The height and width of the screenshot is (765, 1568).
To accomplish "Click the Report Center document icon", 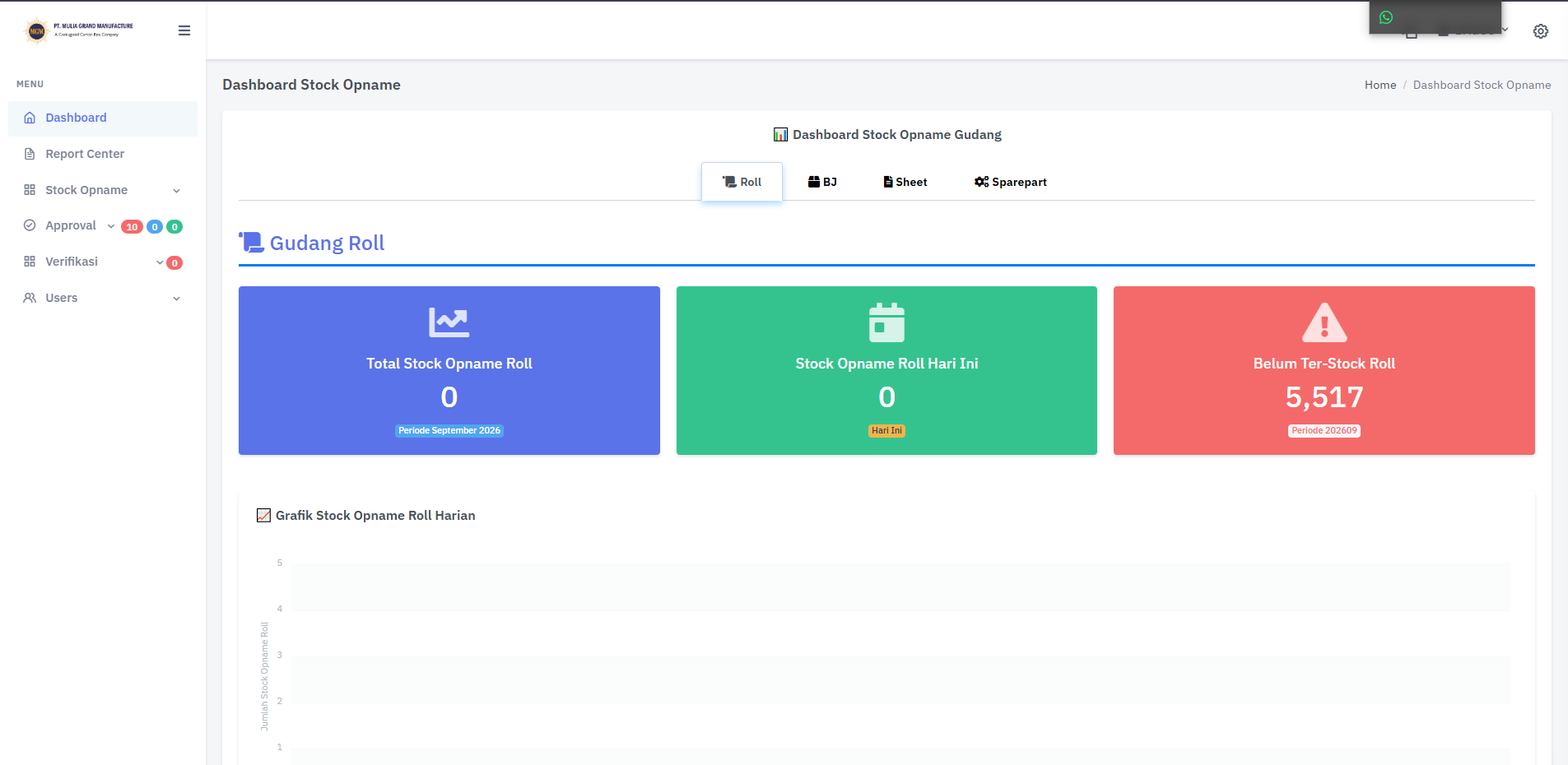I will tap(30, 154).
